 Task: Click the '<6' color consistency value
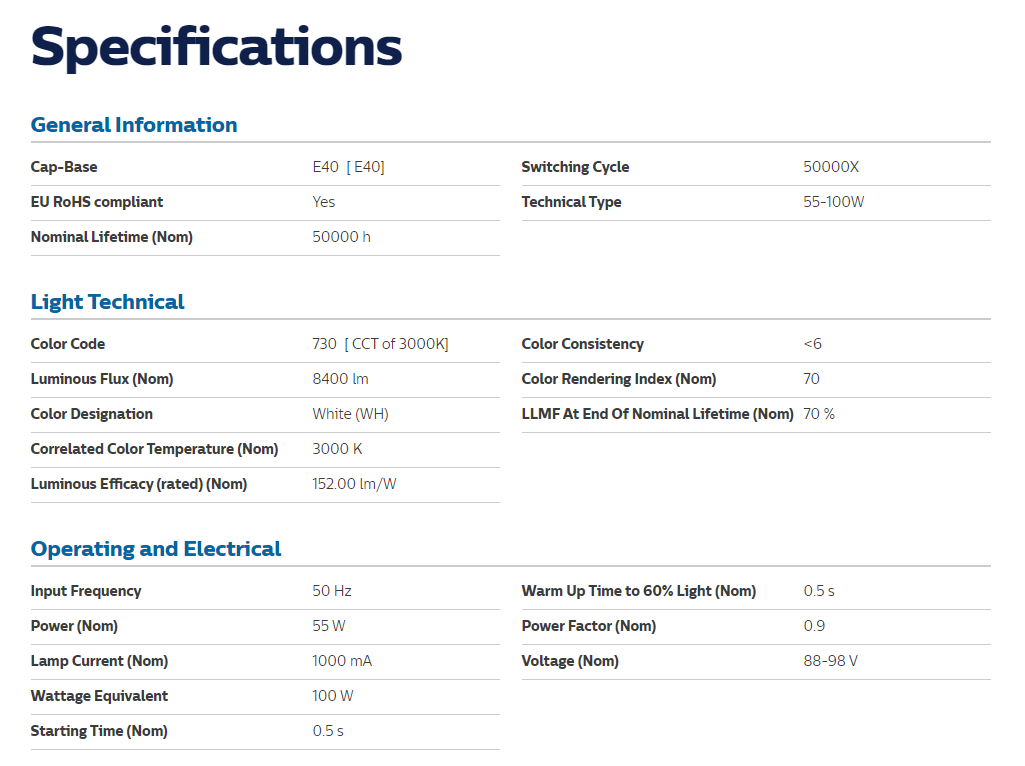tap(813, 344)
